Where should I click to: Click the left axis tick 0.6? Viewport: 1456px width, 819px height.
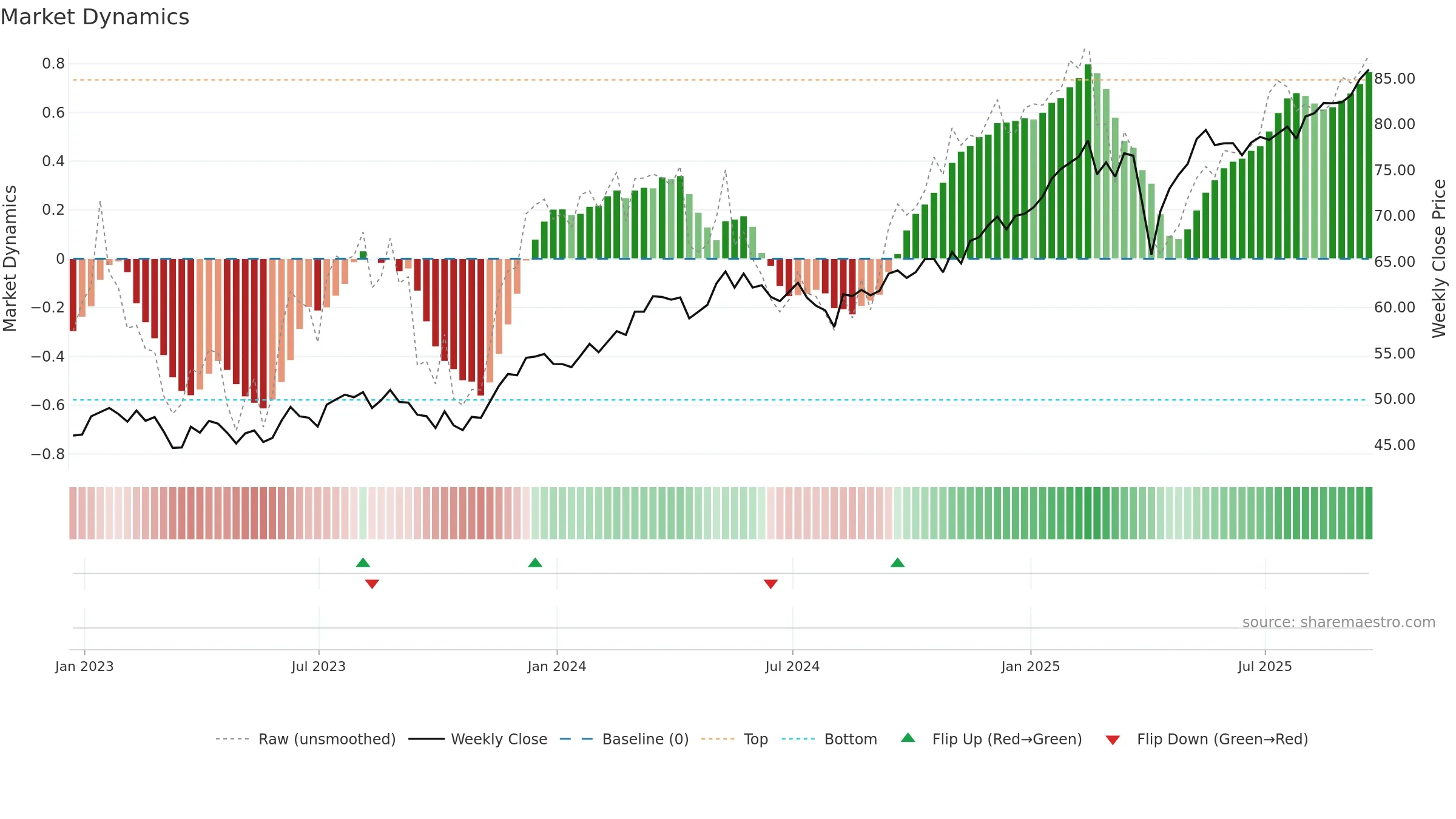pyautogui.click(x=53, y=112)
